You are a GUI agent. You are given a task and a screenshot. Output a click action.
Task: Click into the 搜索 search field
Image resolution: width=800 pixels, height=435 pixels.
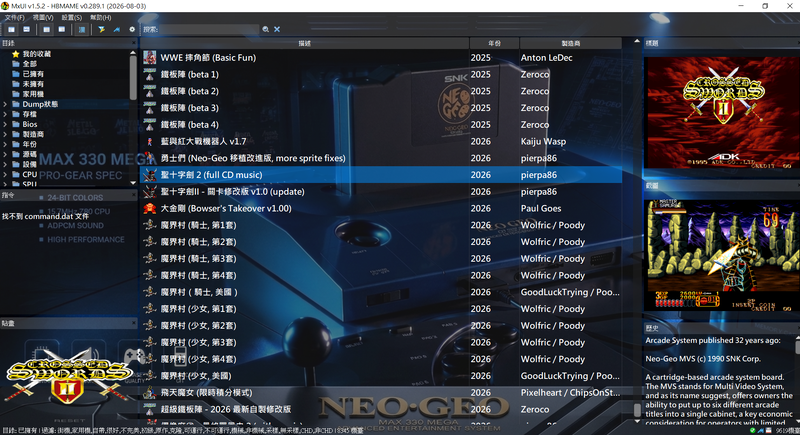(209, 30)
